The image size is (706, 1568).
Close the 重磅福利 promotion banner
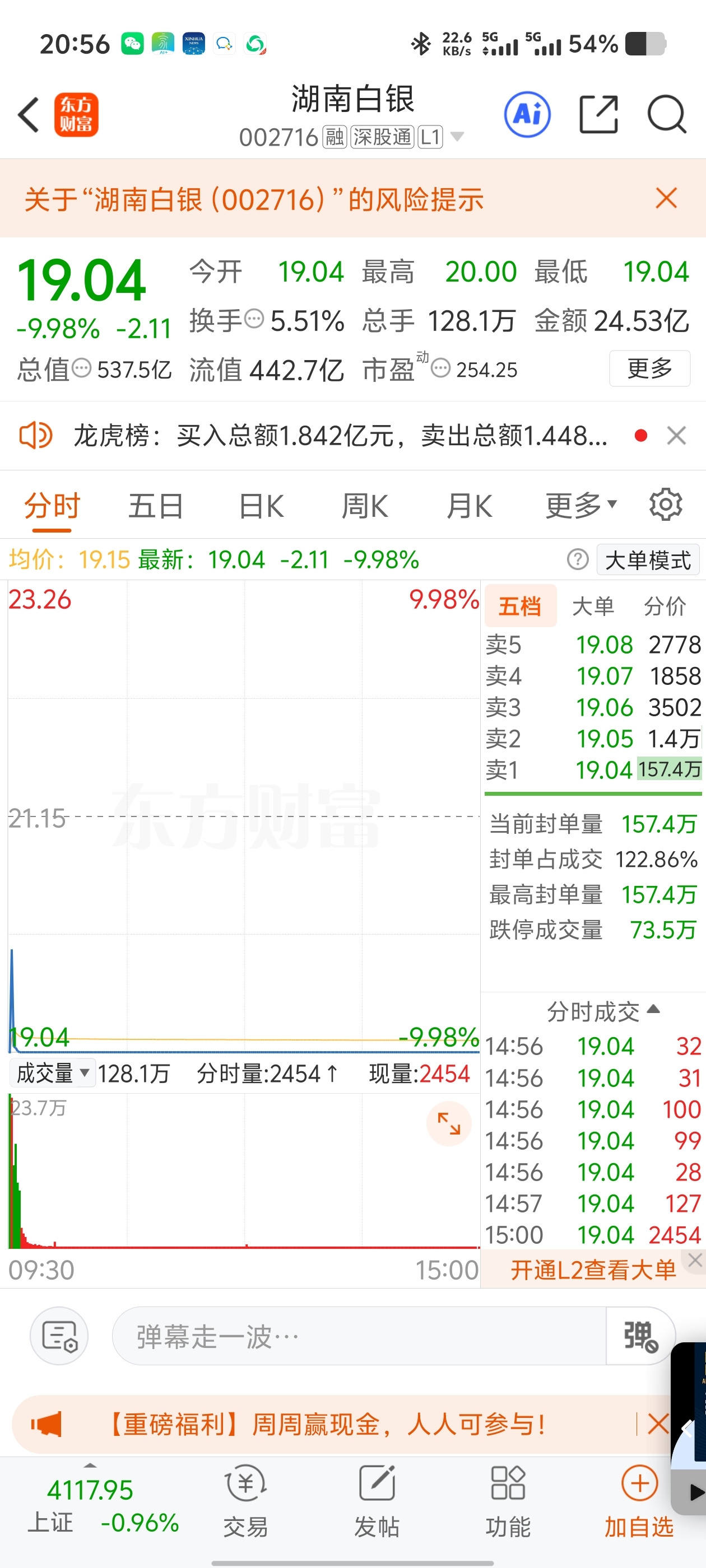point(658,1424)
